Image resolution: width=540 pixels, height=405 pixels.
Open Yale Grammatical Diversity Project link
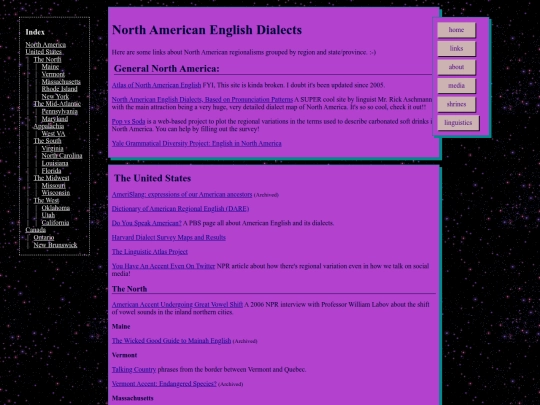(x=197, y=144)
